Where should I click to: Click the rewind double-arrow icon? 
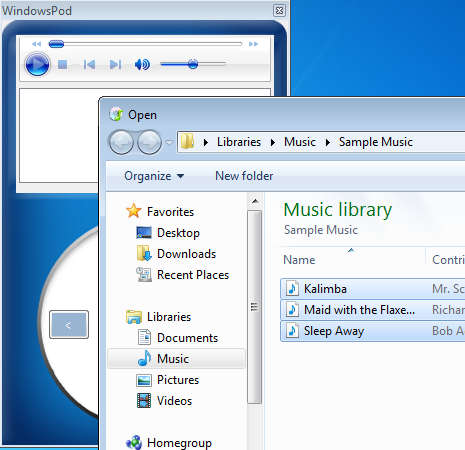(x=36, y=44)
